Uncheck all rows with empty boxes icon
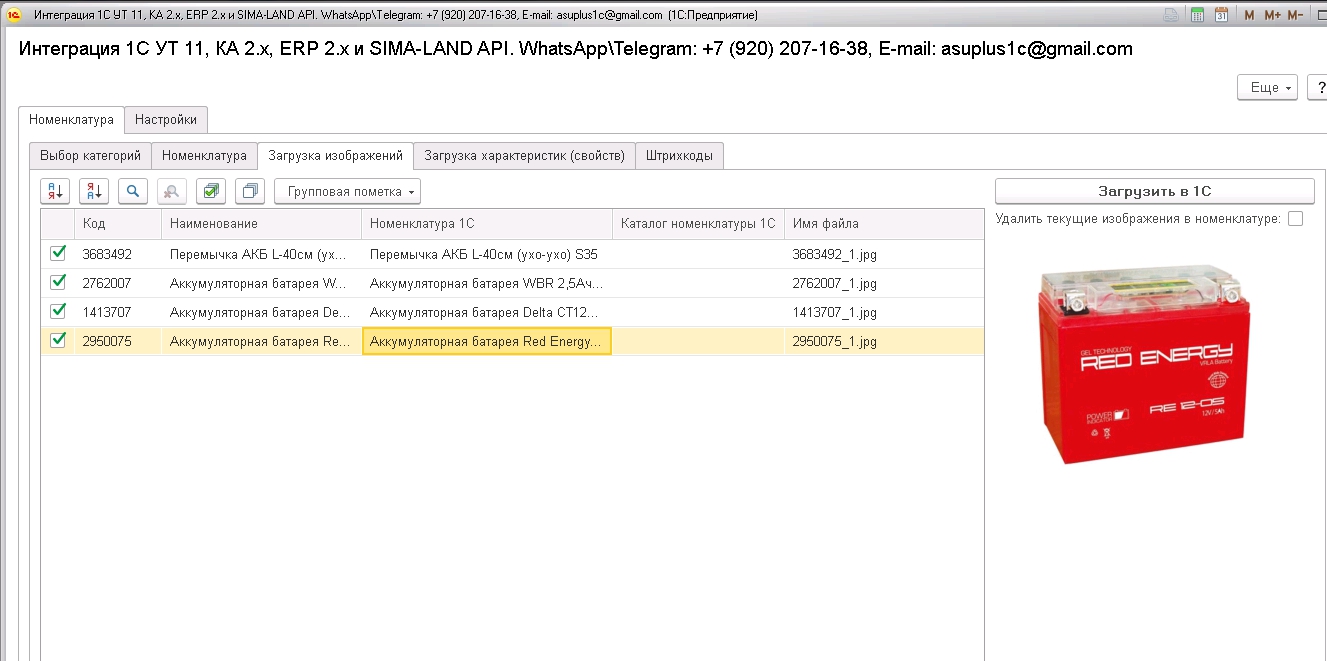 pyautogui.click(x=251, y=191)
